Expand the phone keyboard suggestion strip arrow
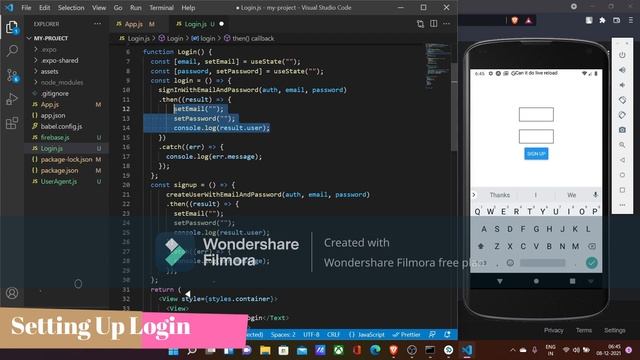640x360 pixels. tap(474, 195)
